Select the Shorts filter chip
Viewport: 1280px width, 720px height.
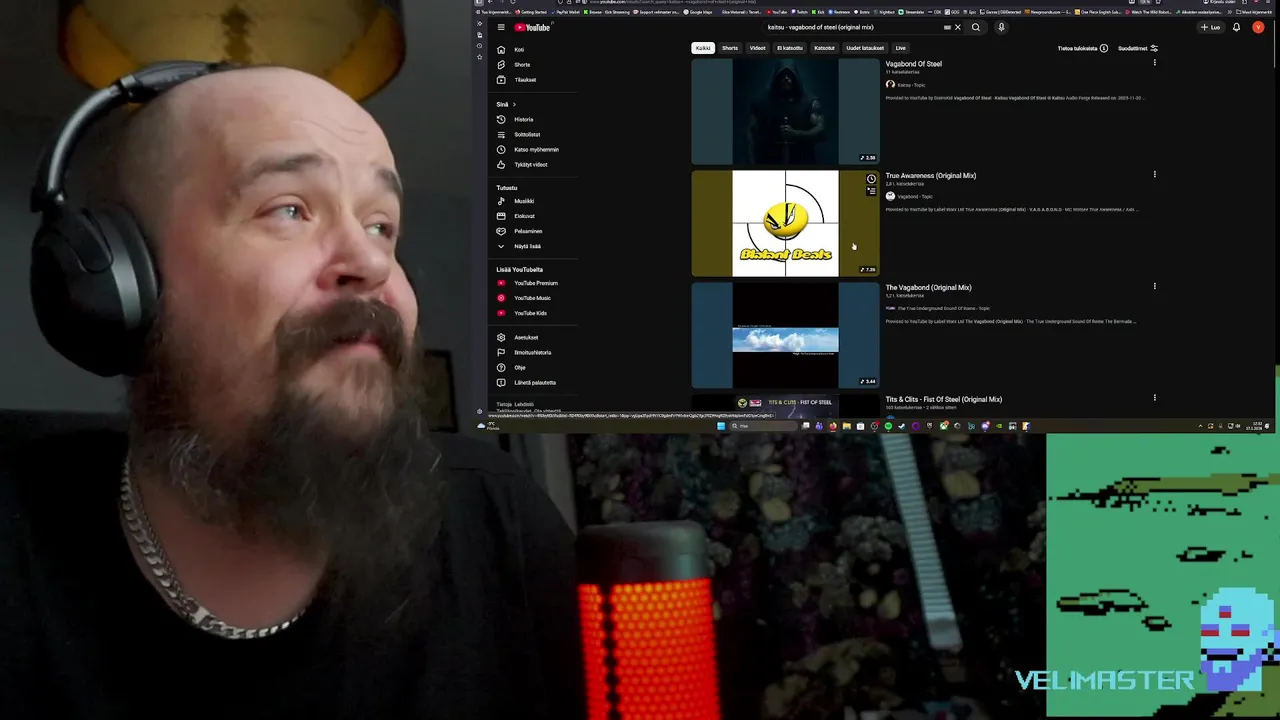pos(730,48)
